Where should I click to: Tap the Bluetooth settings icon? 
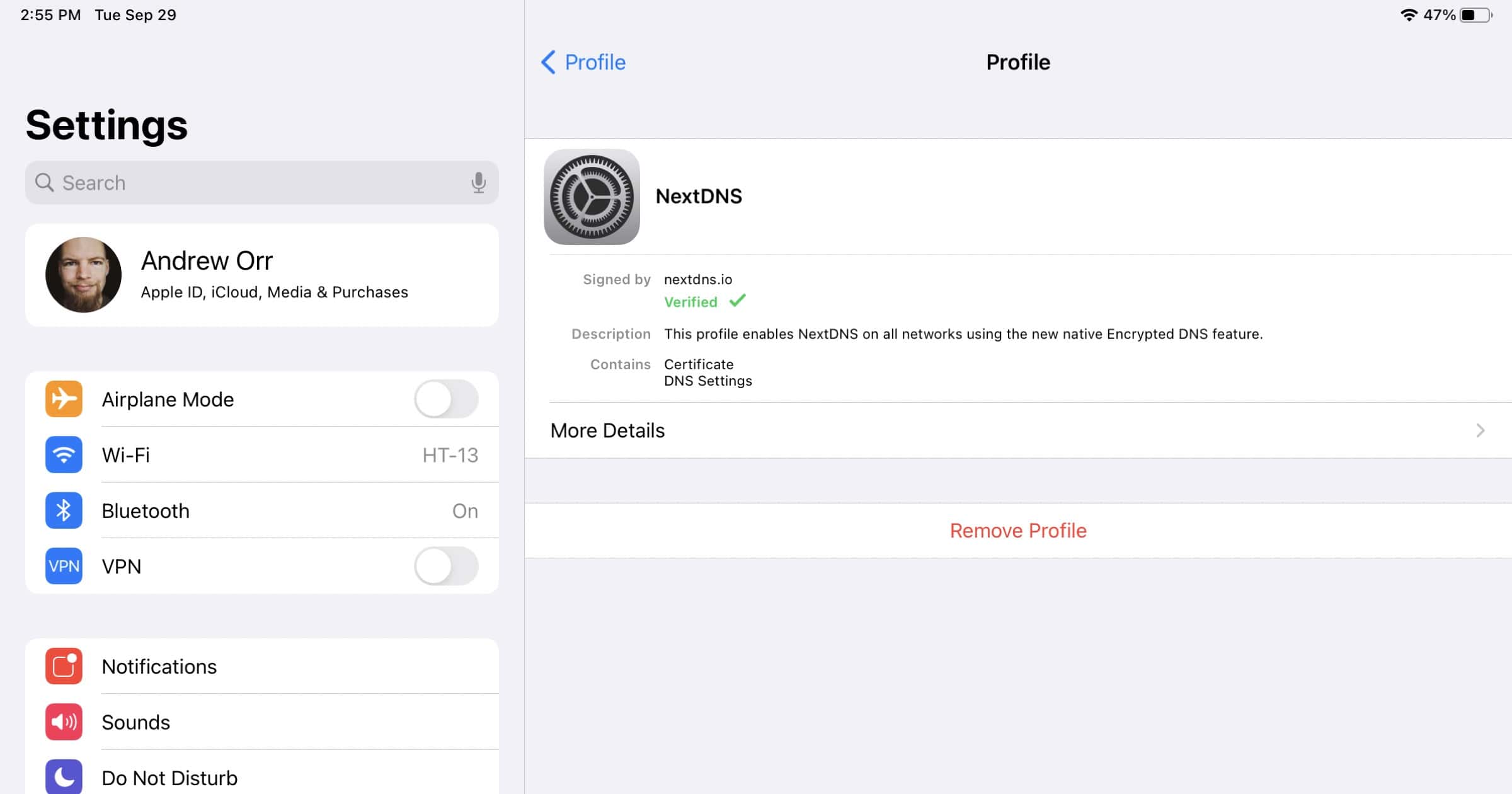coord(64,510)
